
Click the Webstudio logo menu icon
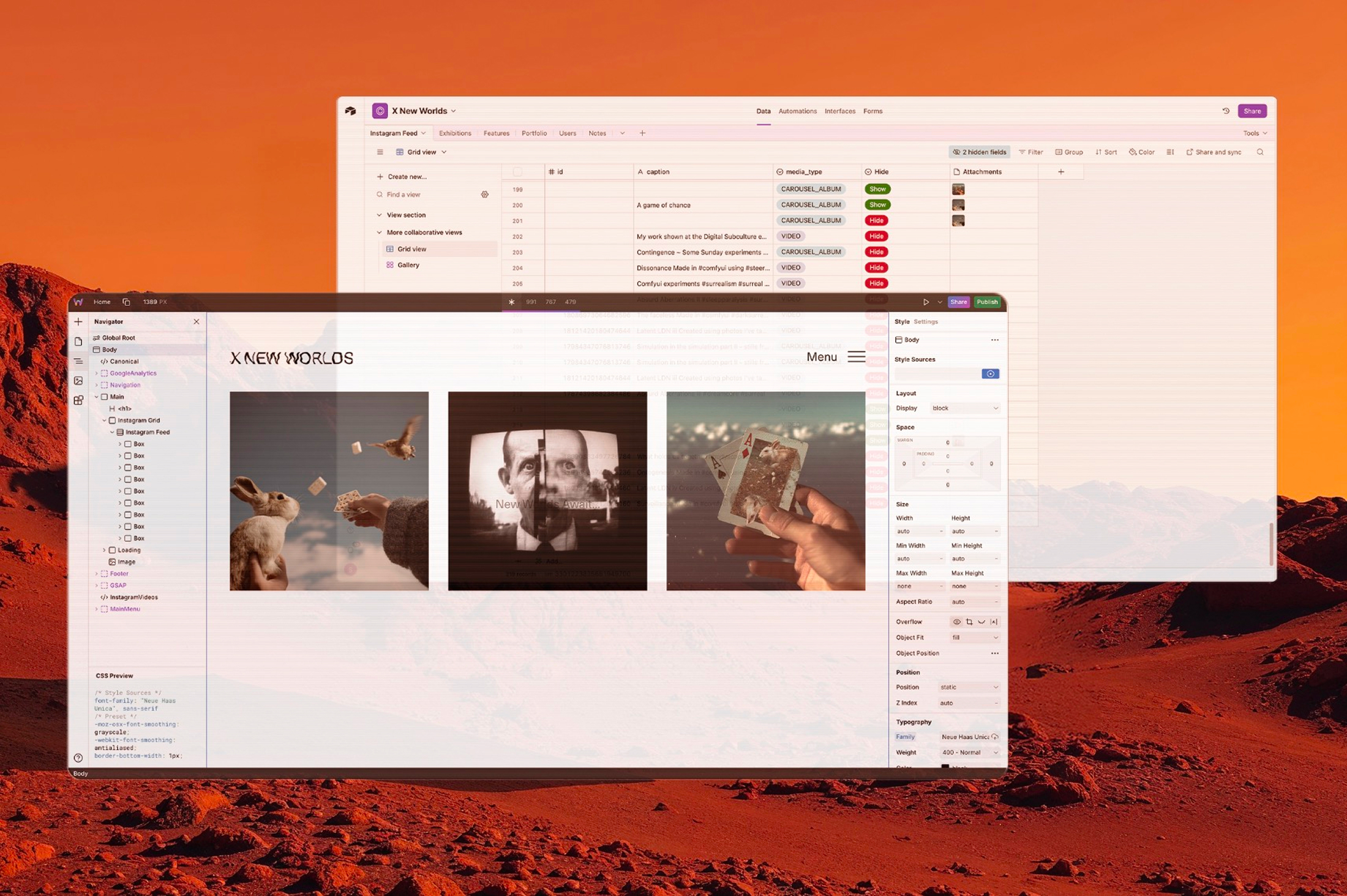78,302
